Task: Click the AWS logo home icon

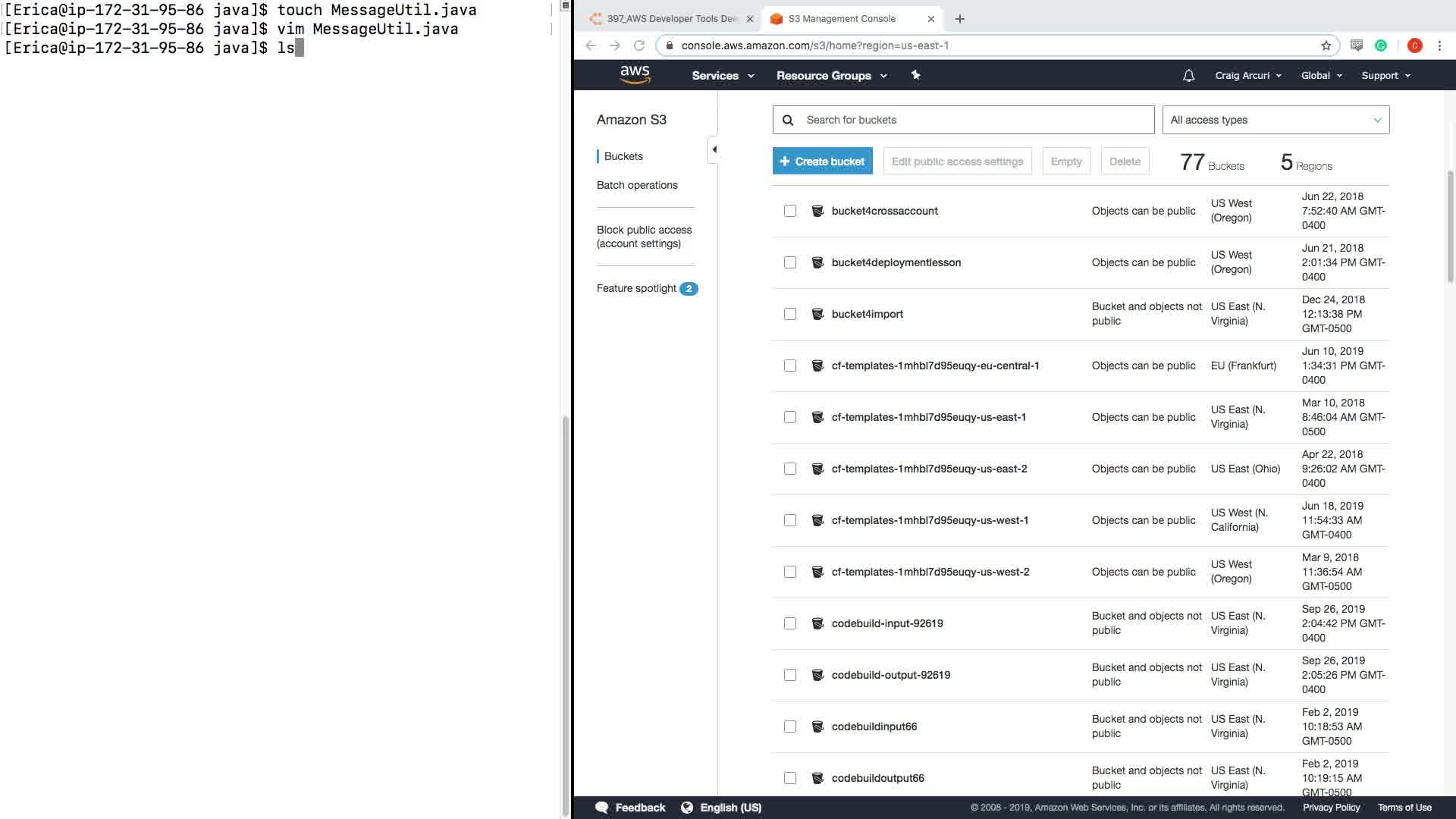Action: click(x=635, y=74)
